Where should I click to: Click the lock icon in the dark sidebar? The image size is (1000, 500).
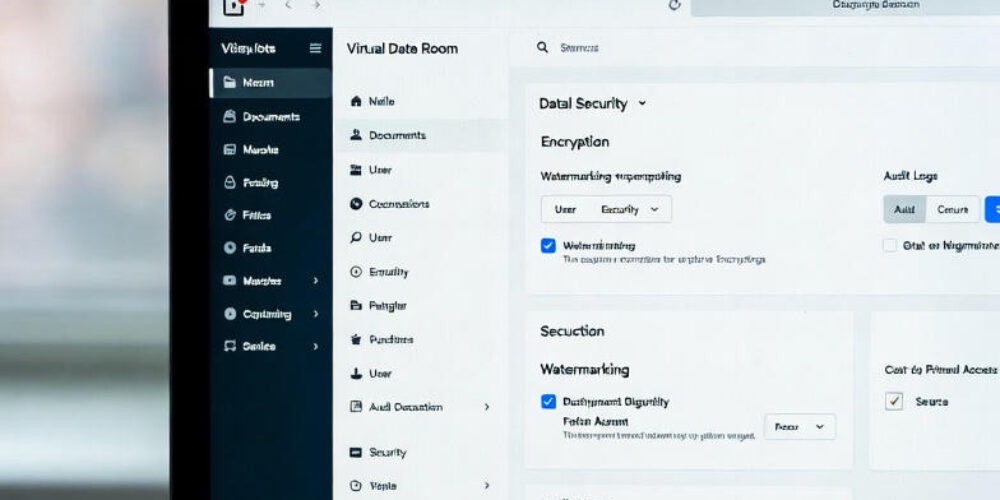(x=230, y=182)
